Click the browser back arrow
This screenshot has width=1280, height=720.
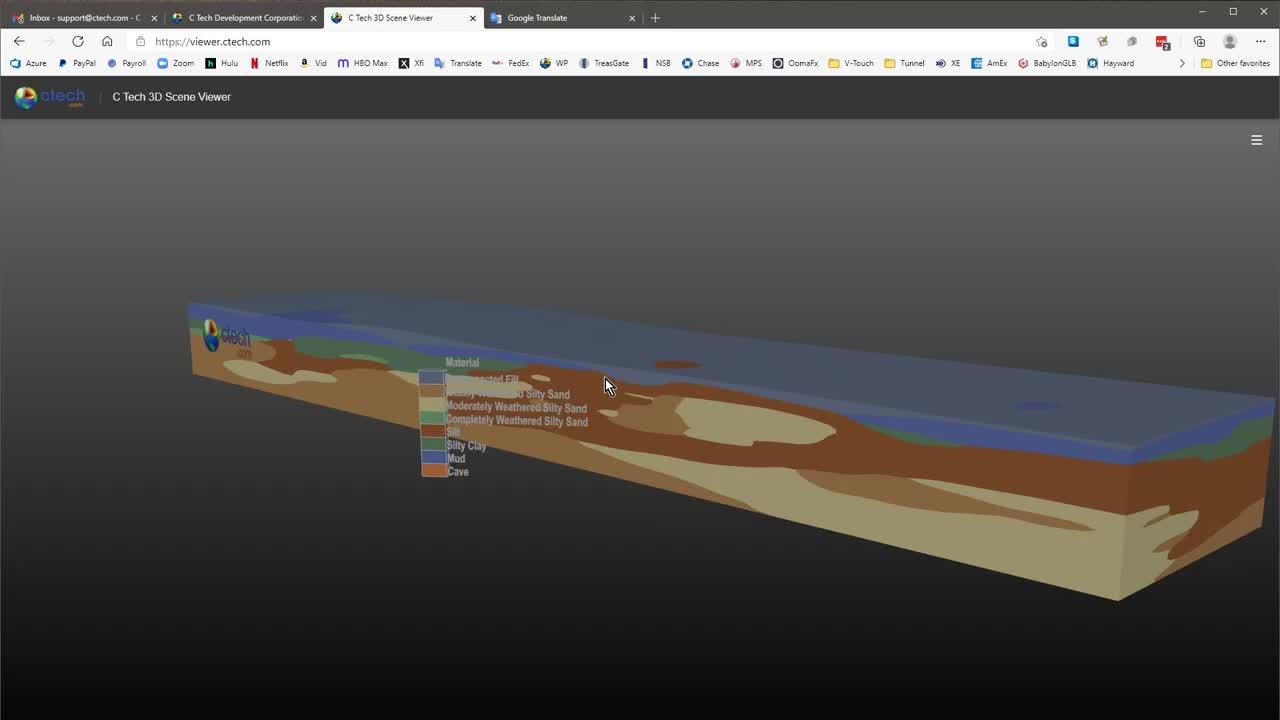(19, 42)
